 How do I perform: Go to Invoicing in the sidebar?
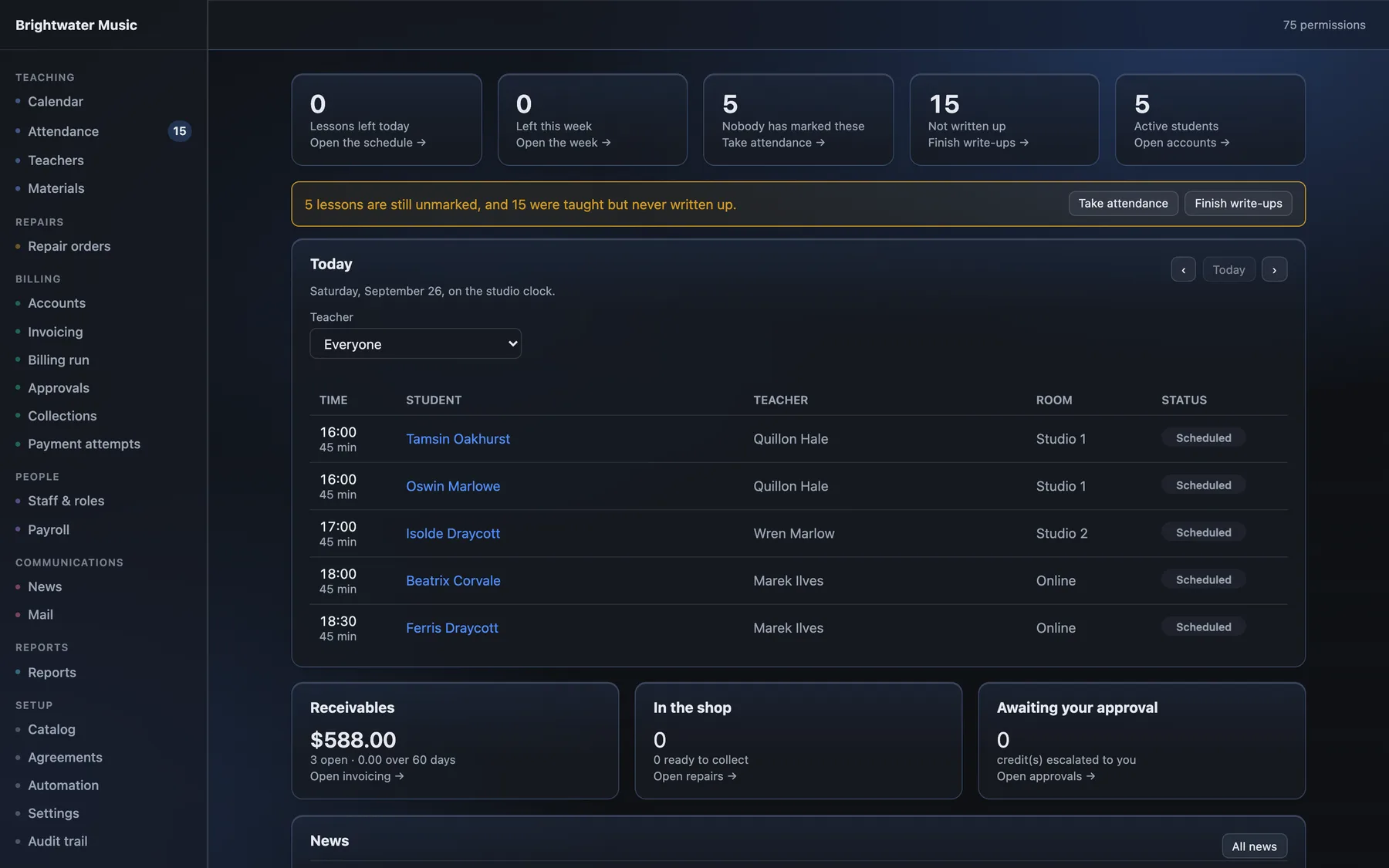click(x=56, y=332)
